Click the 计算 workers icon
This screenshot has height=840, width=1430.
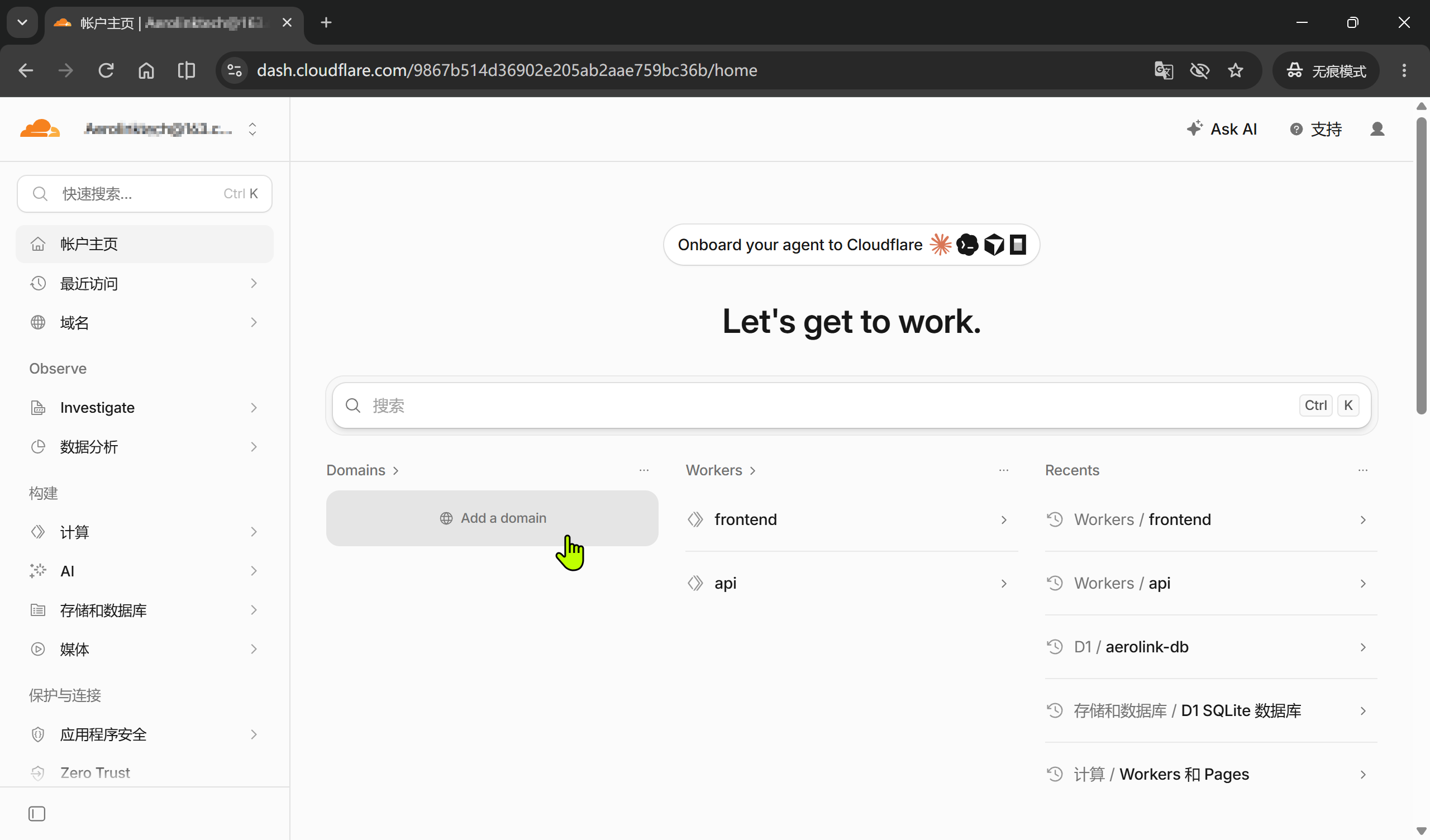pyautogui.click(x=38, y=532)
